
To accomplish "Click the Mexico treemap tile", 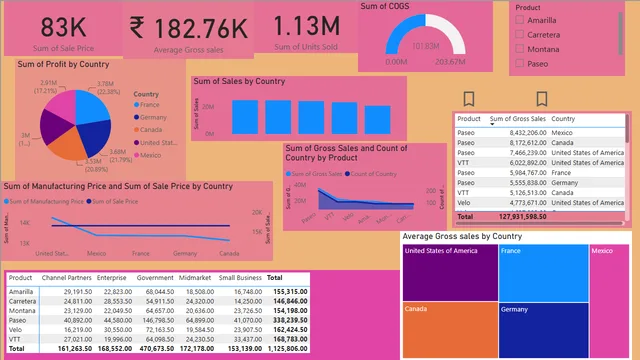I will [x=609, y=301].
